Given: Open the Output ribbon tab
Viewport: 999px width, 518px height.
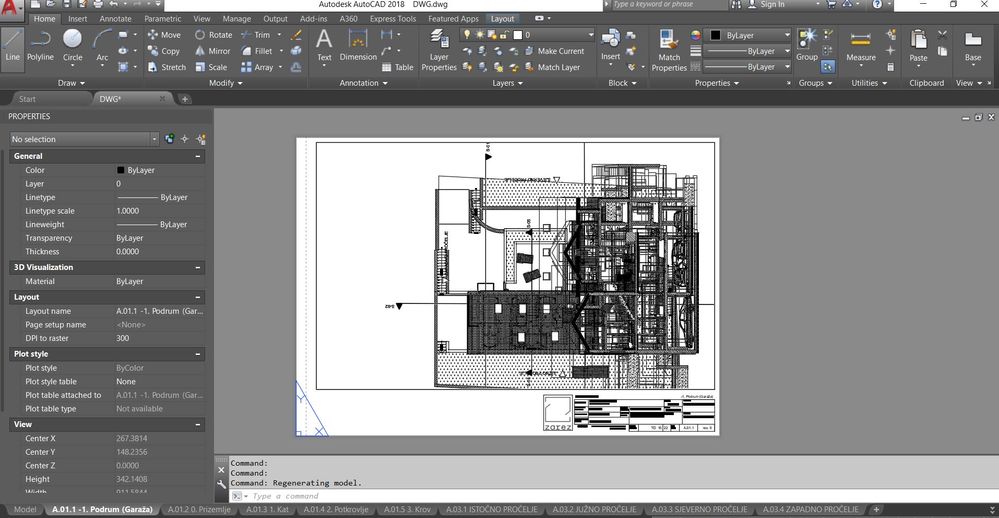Looking at the screenshot, I should coord(275,19).
